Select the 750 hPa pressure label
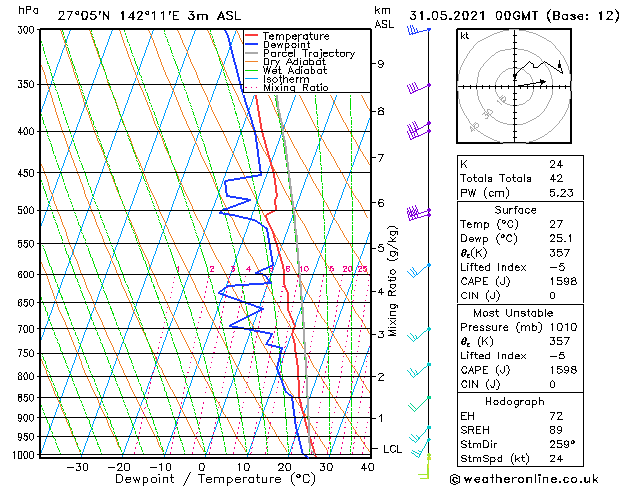 click(x=28, y=354)
